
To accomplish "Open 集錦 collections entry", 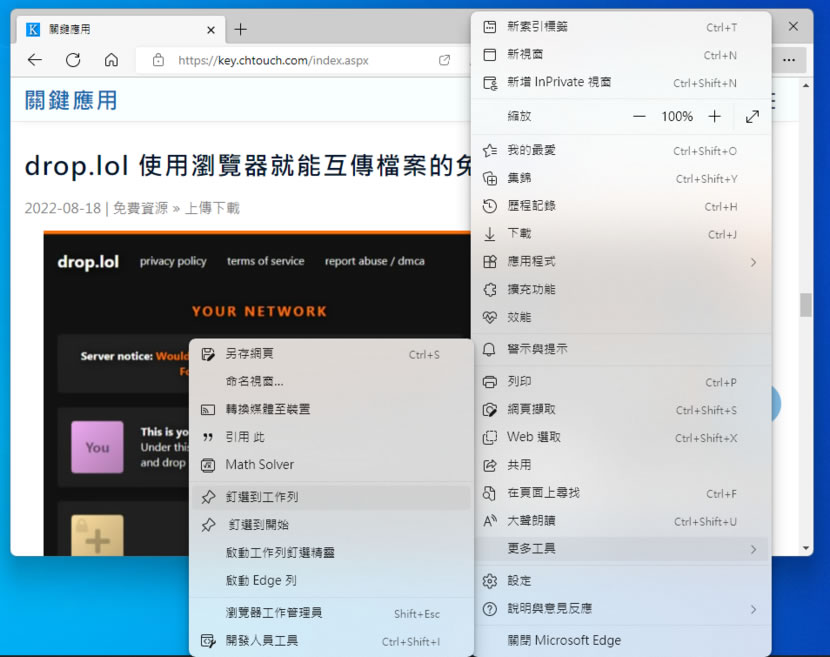I will click(621, 178).
